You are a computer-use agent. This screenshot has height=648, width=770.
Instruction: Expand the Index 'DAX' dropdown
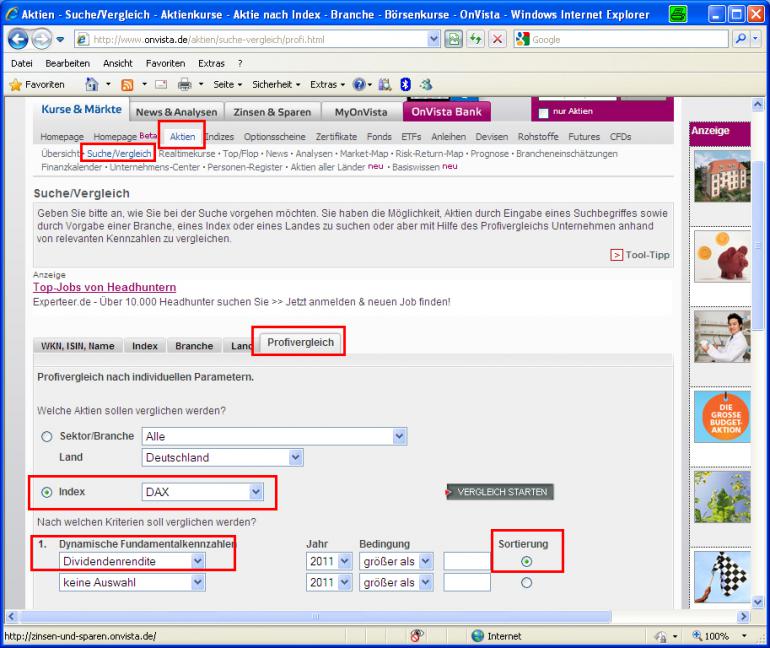[256, 491]
